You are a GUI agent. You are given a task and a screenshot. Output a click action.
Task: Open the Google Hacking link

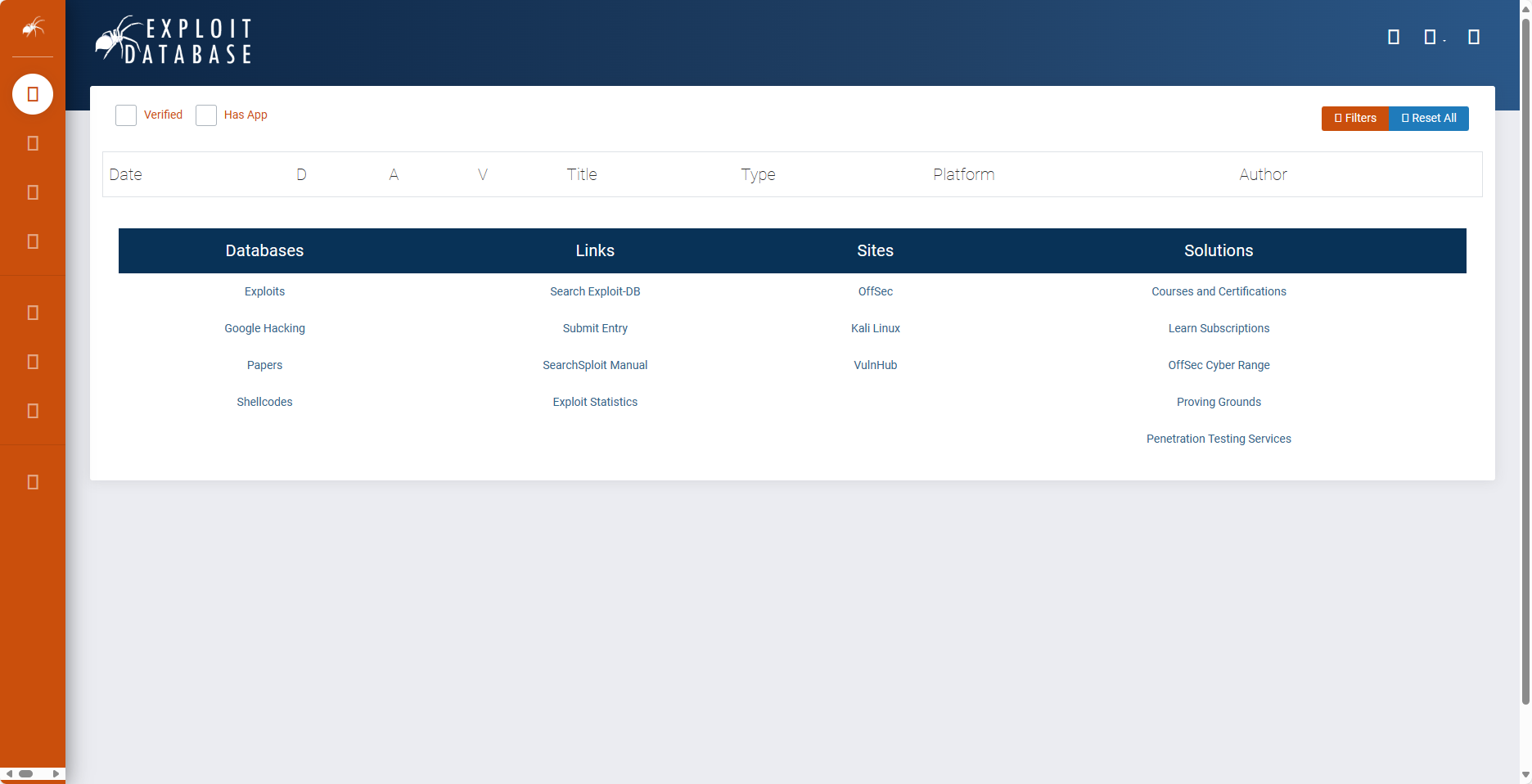pyautogui.click(x=264, y=328)
